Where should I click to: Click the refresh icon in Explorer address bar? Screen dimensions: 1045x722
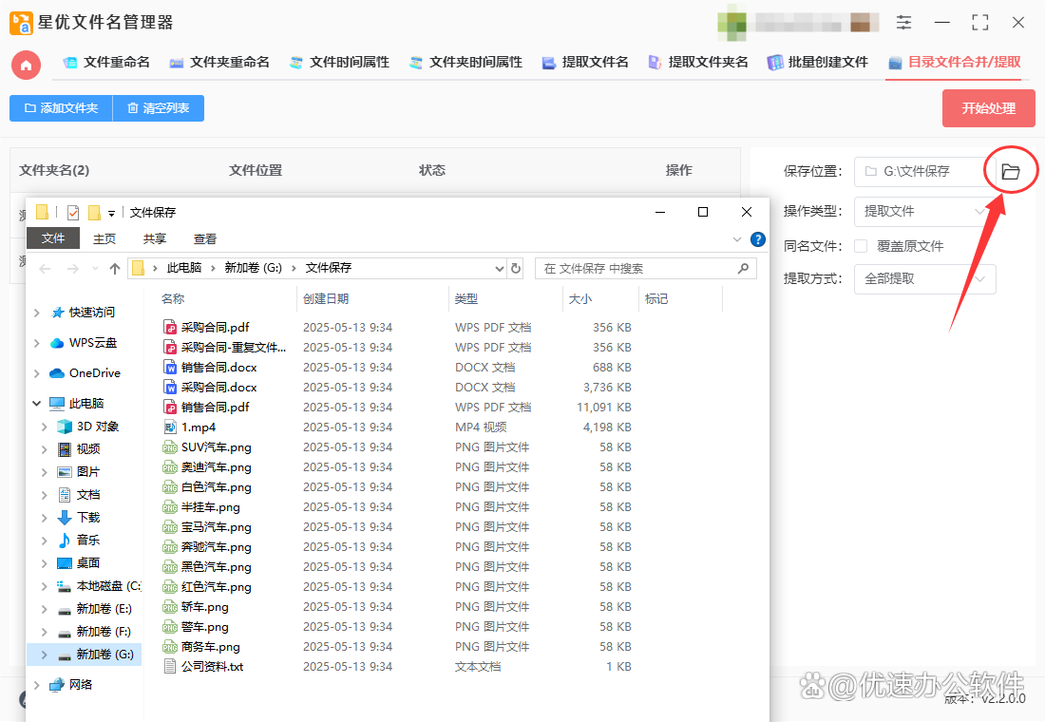click(515, 268)
